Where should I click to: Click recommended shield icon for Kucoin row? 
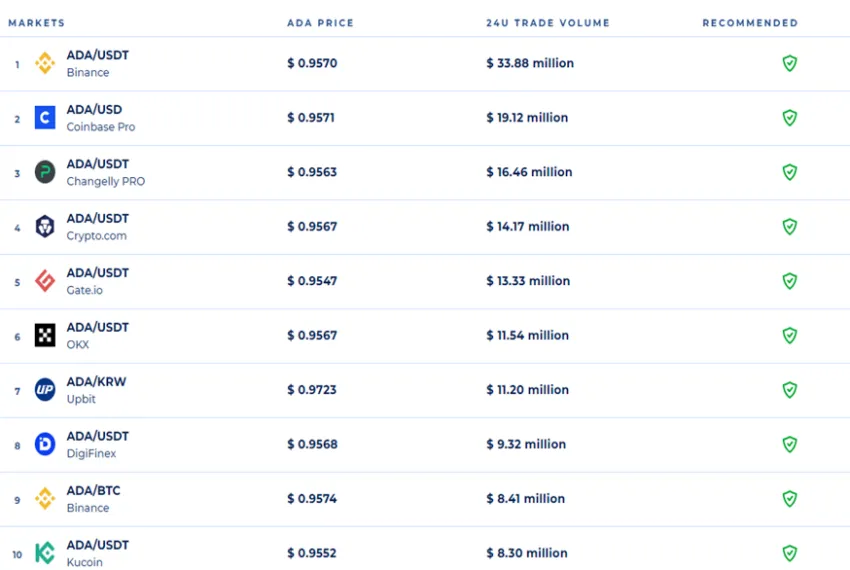[790, 553]
